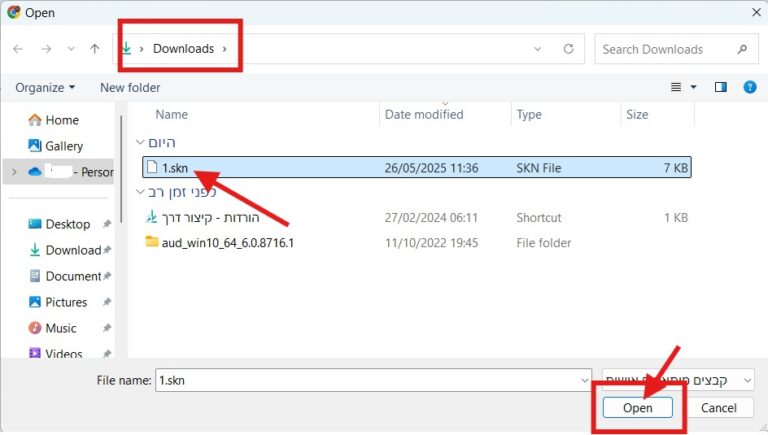Toggle the preview pane icon
Screen dimensions: 768x435
(720, 88)
